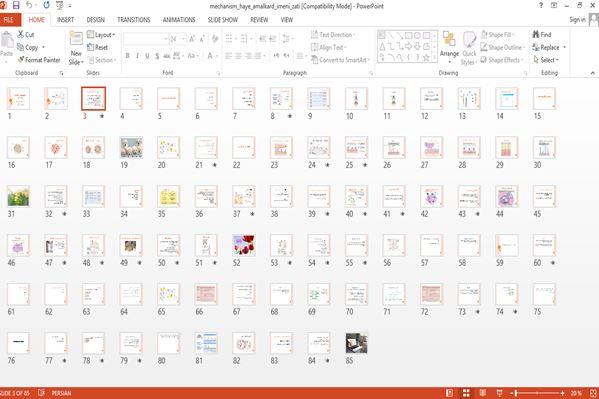This screenshot has width=599, height=399.
Task: Switch to the INSERT tab
Action: [x=65, y=20]
